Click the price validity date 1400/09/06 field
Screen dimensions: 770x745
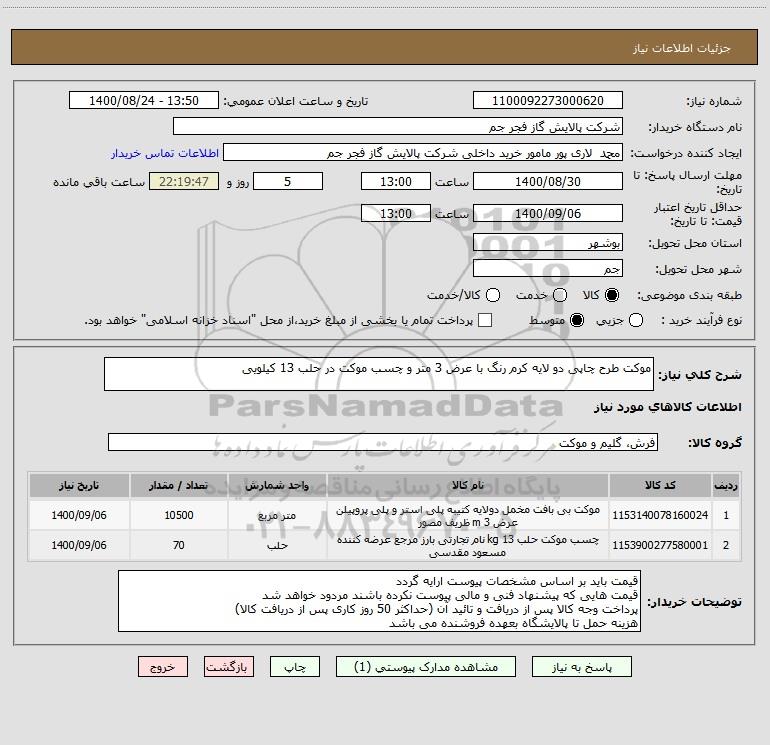(x=548, y=213)
